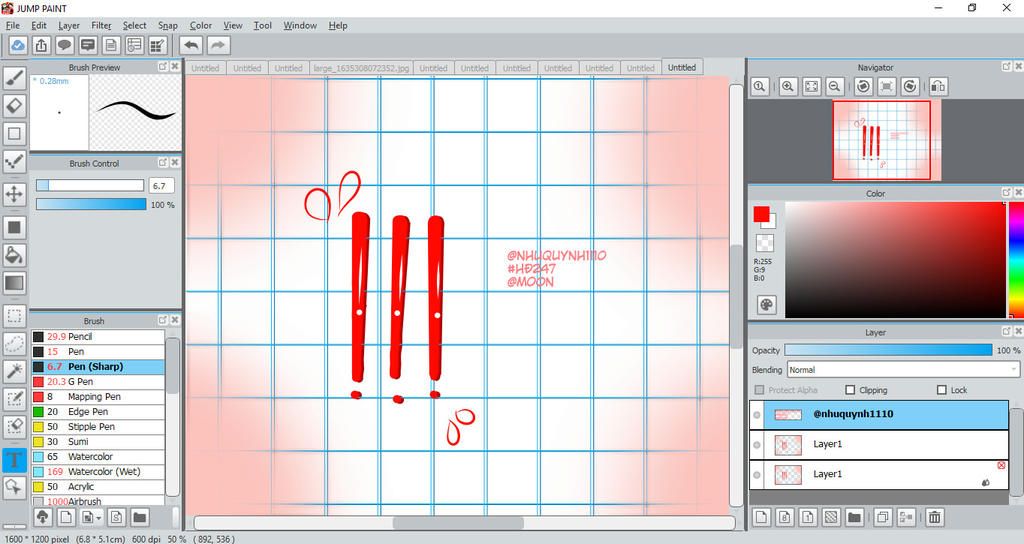This screenshot has height=544, width=1024.
Task: Click the brush opacity slider
Action: (91, 204)
